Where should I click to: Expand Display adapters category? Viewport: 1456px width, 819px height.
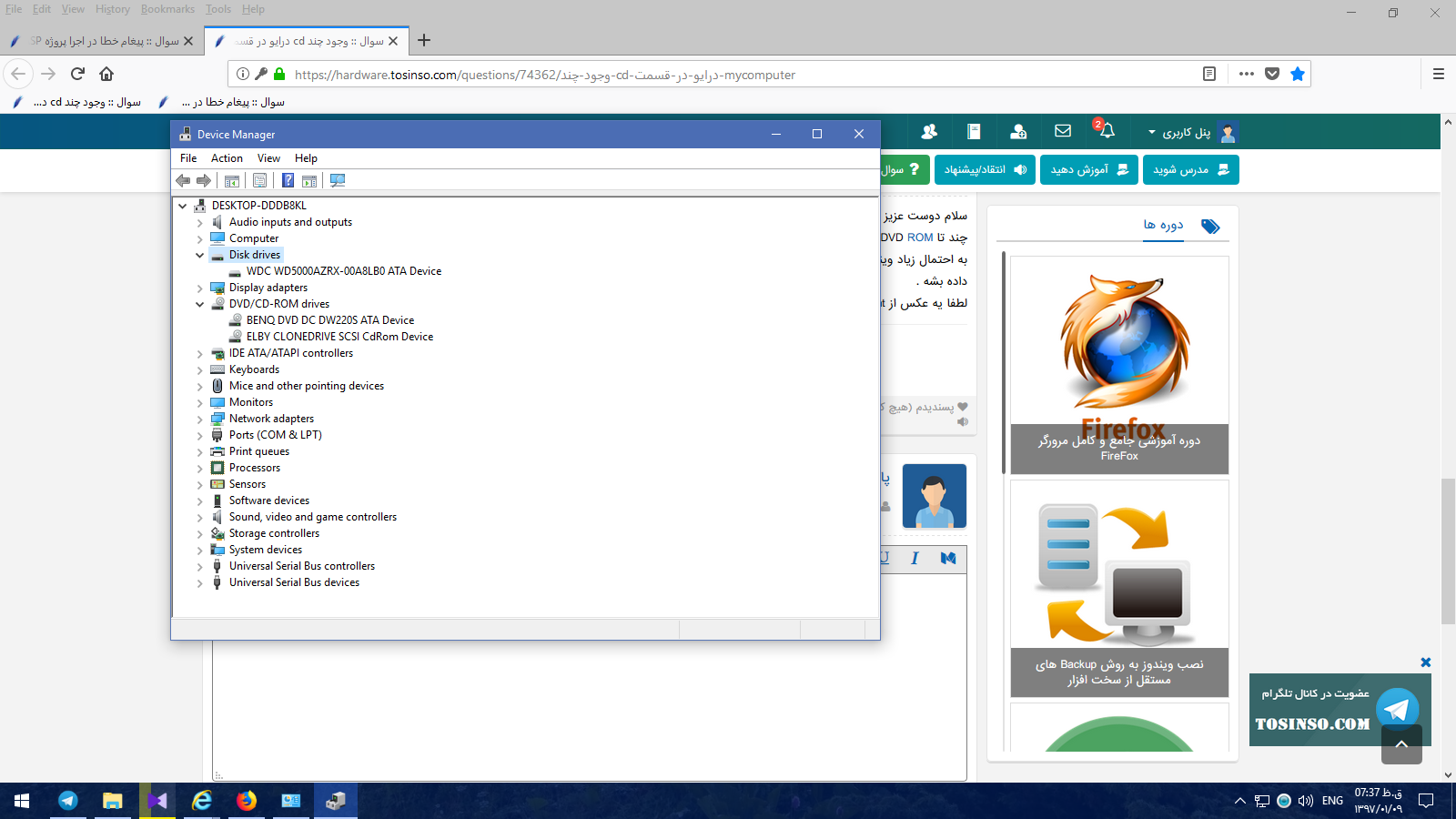(200, 288)
